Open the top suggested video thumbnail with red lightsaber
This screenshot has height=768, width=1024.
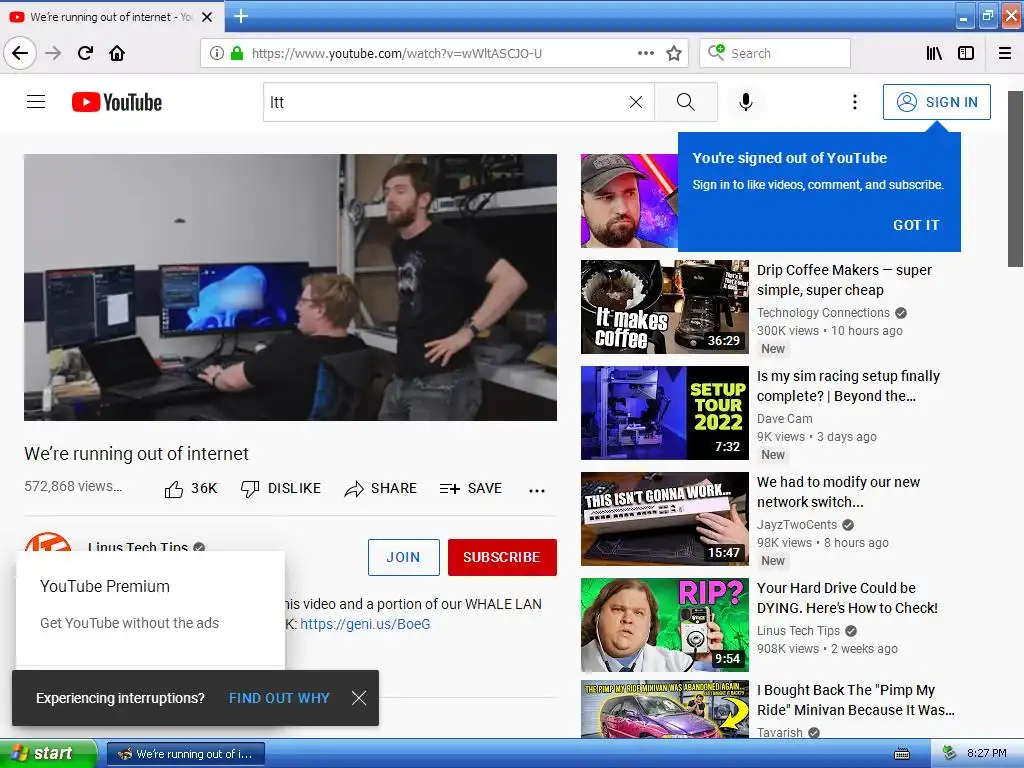pos(630,200)
